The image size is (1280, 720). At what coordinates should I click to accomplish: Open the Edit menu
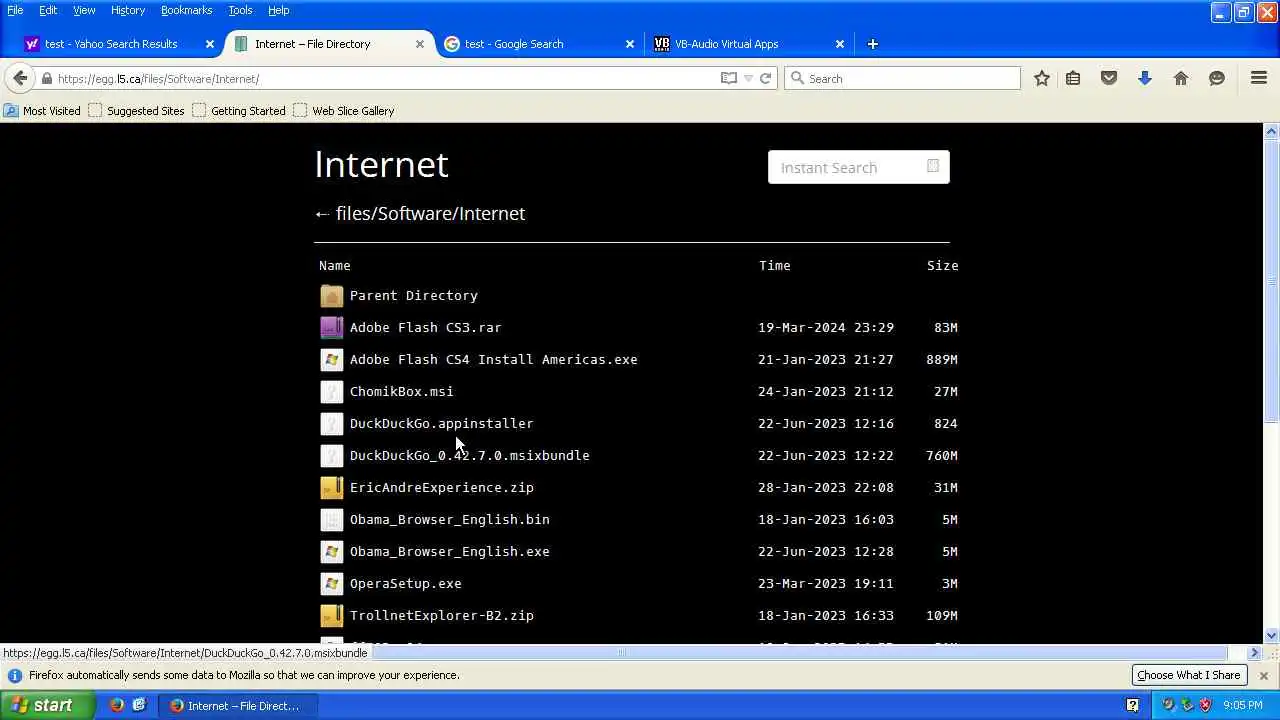(48, 10)
